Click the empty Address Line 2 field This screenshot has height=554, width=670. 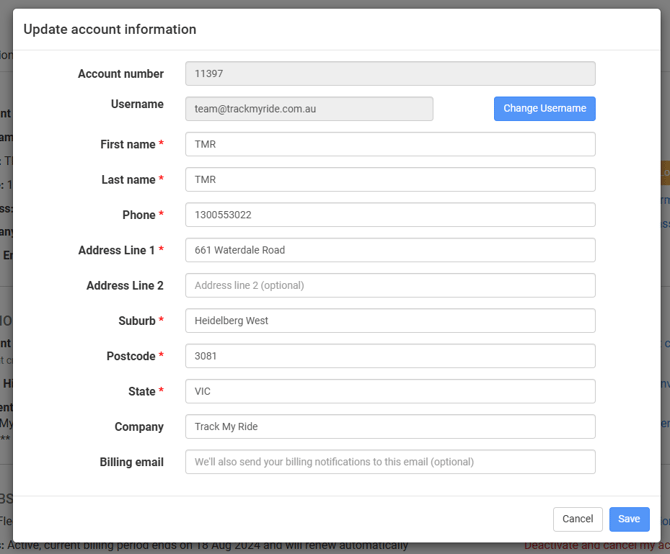[390, 286]
